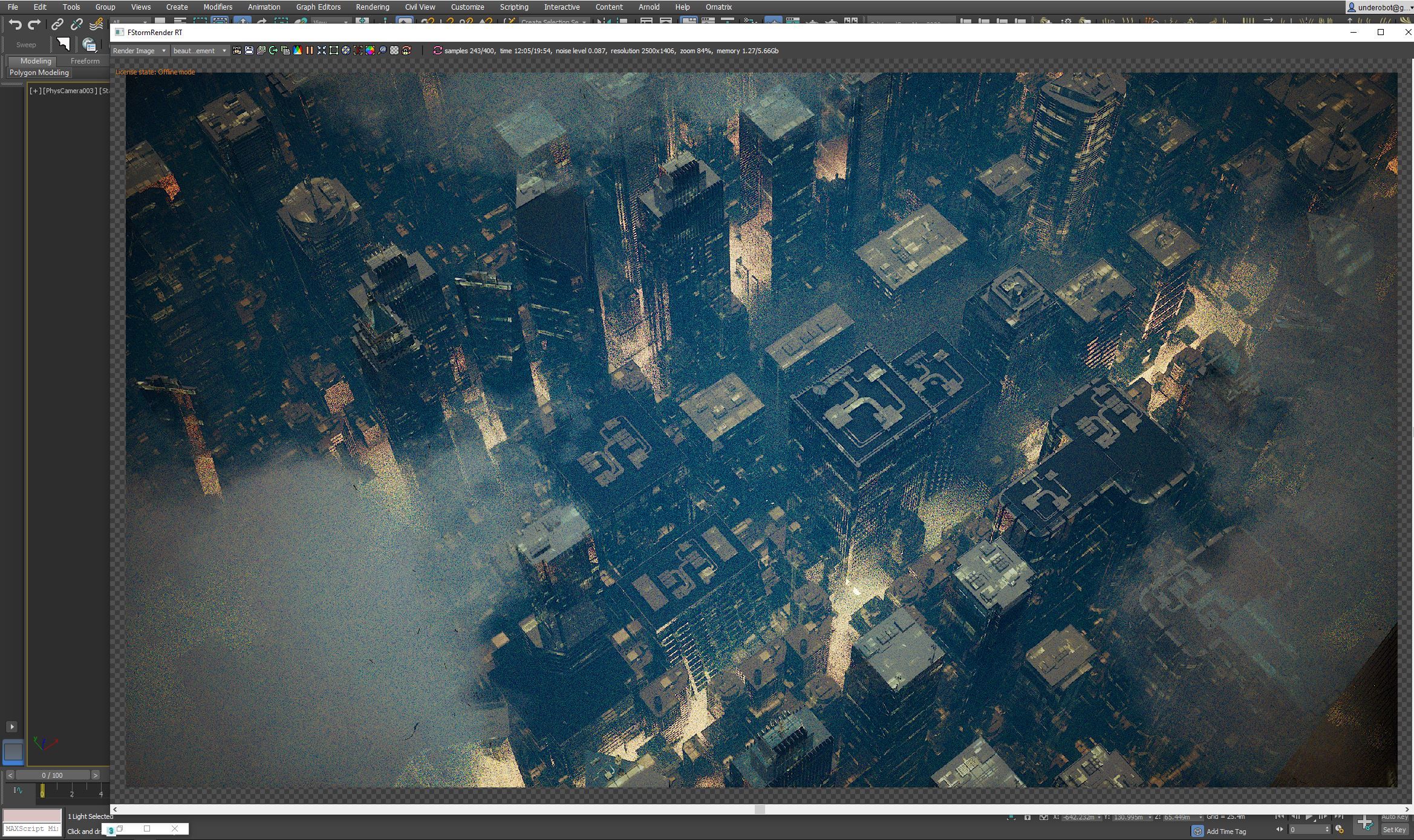Click the Select and Link chain icon
The height and width of the screenshot is (840, 1414).
pos(57,24)
